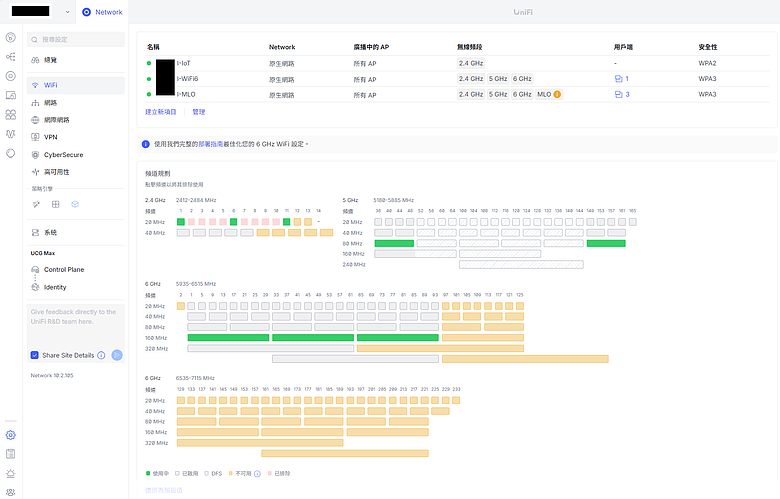Click the client count 3 link for I>MLO
Viewport: 780px width, 499px height.
[627, 94]
